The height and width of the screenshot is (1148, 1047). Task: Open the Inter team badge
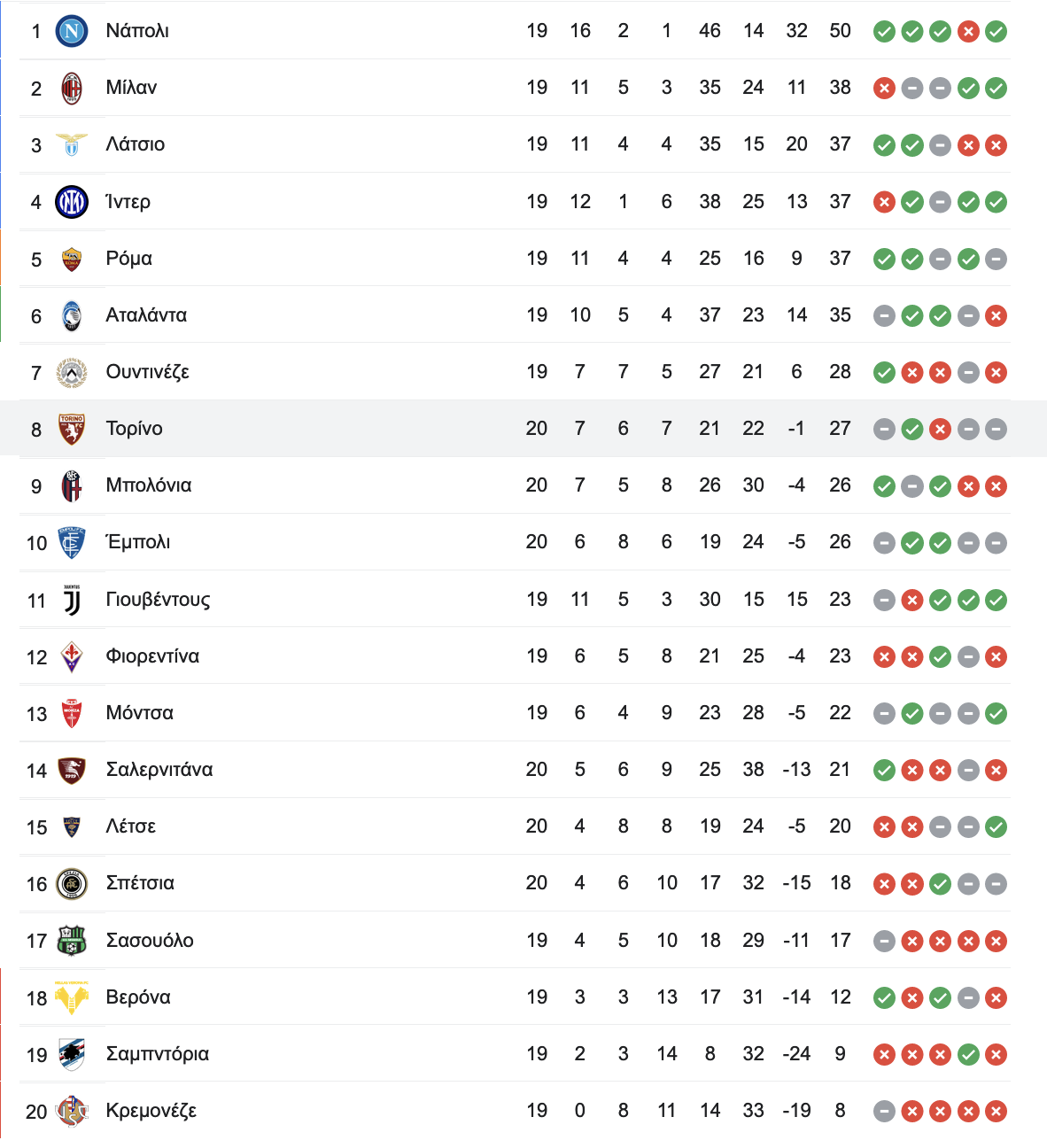click(x=72, y=202)
